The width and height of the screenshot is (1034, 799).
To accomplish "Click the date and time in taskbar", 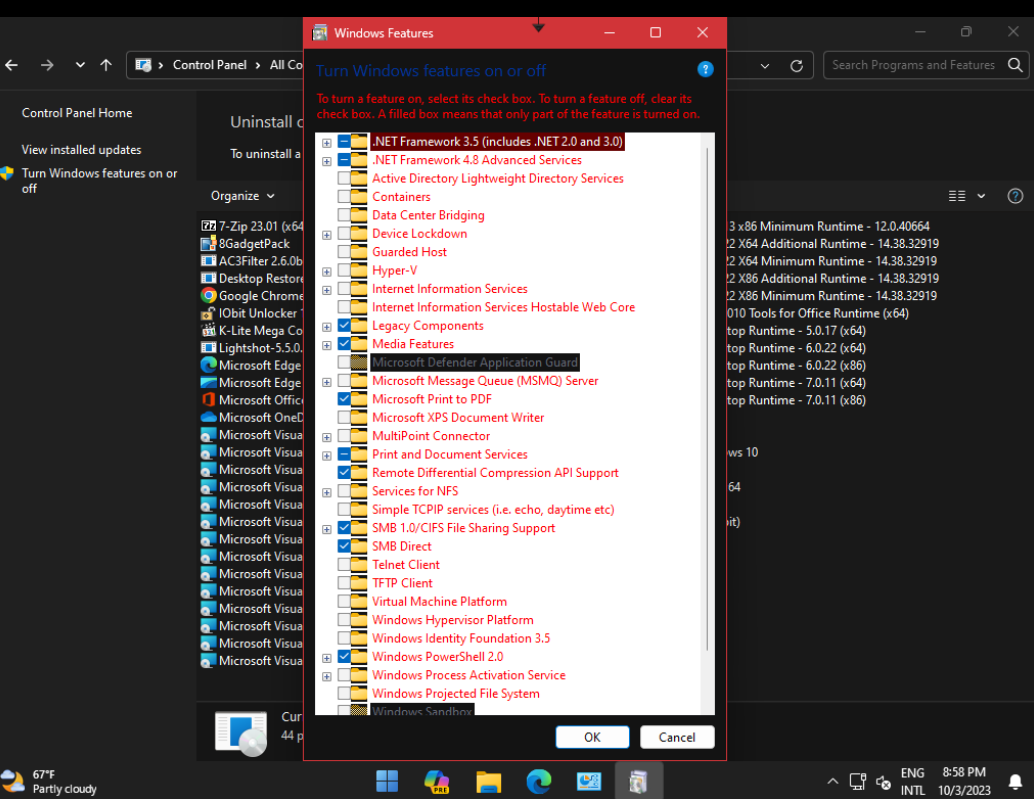I will pyautogui.click(x=964, y=781).
